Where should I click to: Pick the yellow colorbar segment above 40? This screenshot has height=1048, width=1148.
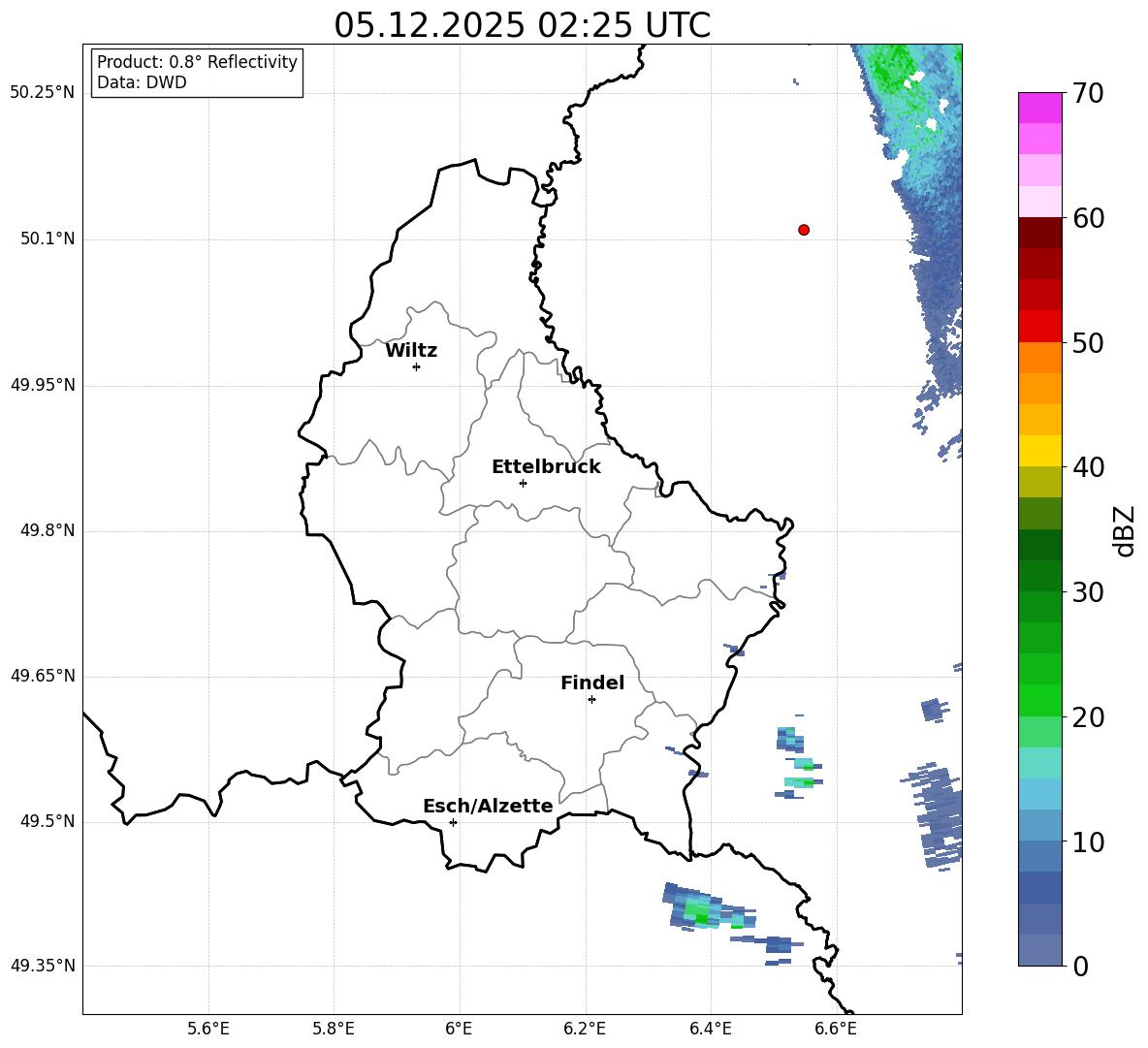1039,451
